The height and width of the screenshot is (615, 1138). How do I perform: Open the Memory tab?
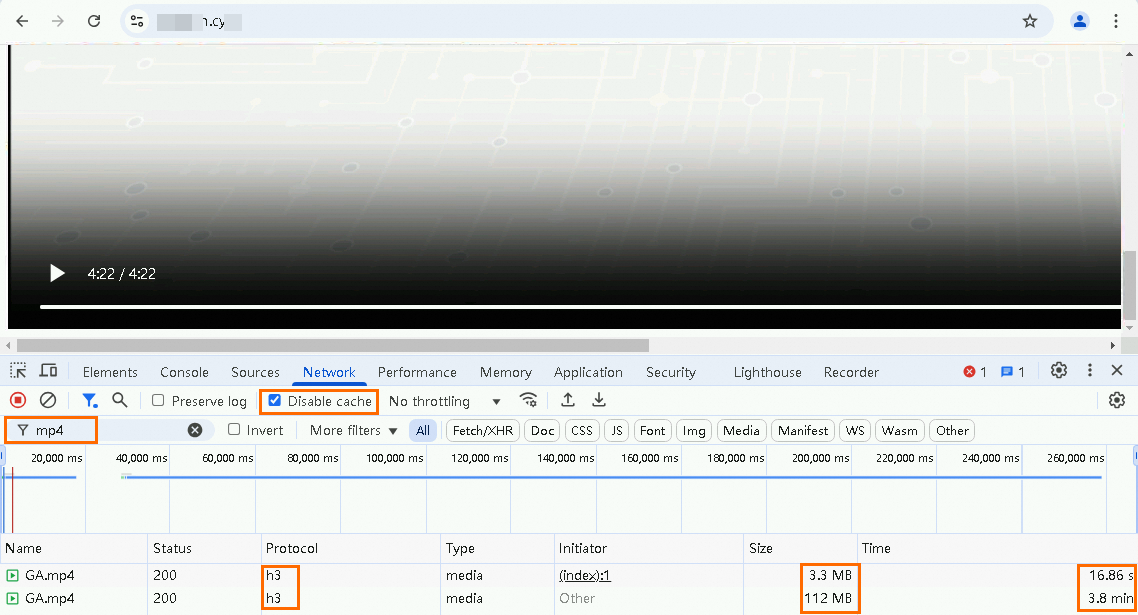tap(506, 372)
